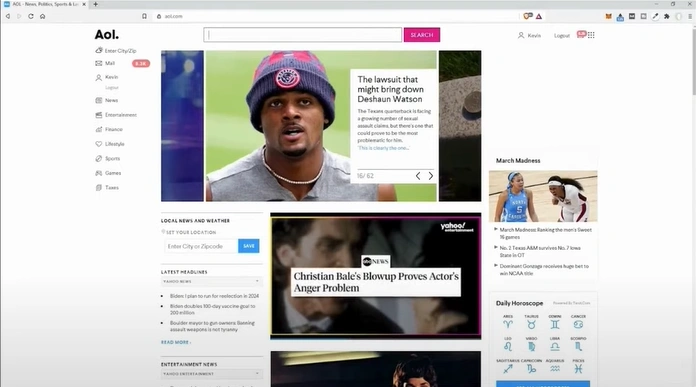Viewport: 696px width, 387px height.
Task: Open Entertainment in the sidebar
Action: pyautogui.click(x=120, y=115)
